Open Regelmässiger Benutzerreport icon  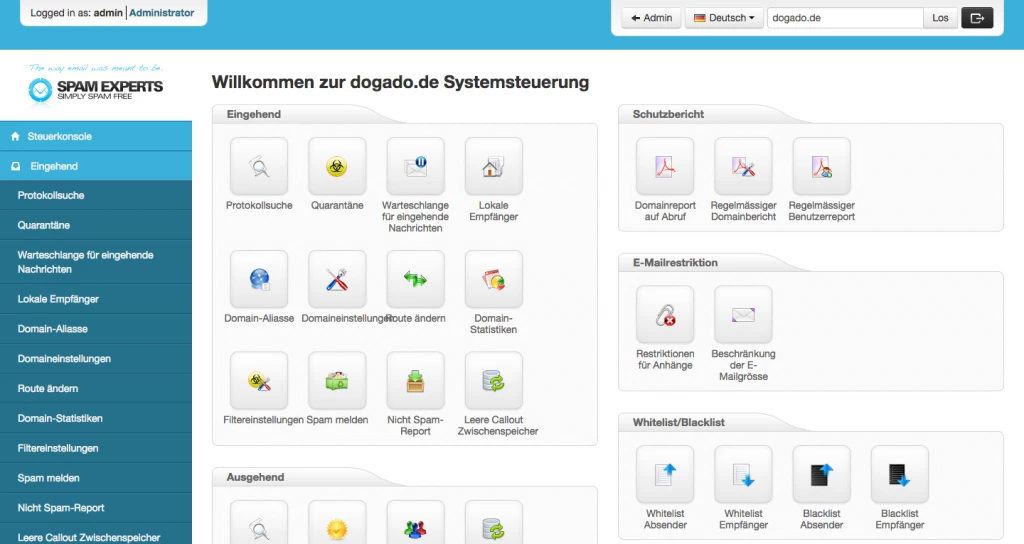[822, 167]
